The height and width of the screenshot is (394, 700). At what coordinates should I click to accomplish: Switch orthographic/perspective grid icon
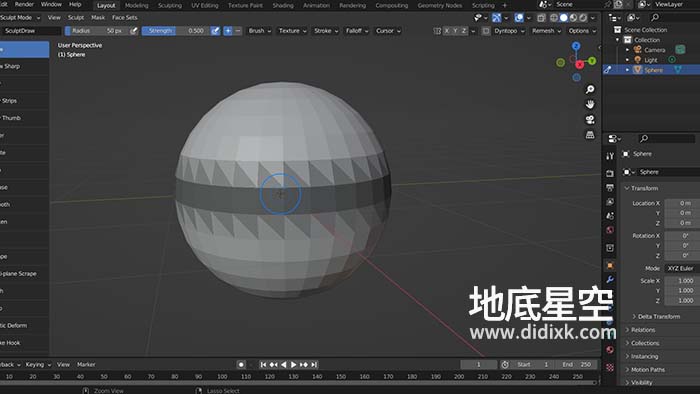(x=590, y=134)
